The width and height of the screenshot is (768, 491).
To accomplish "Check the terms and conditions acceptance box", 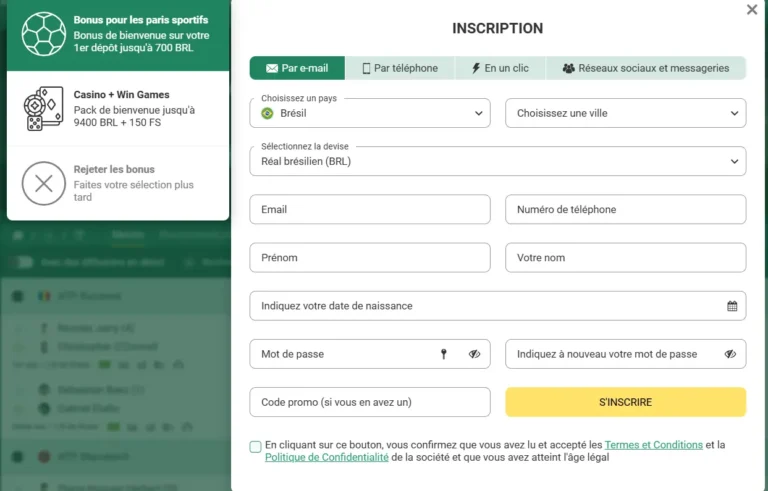I will coord(255,446).
